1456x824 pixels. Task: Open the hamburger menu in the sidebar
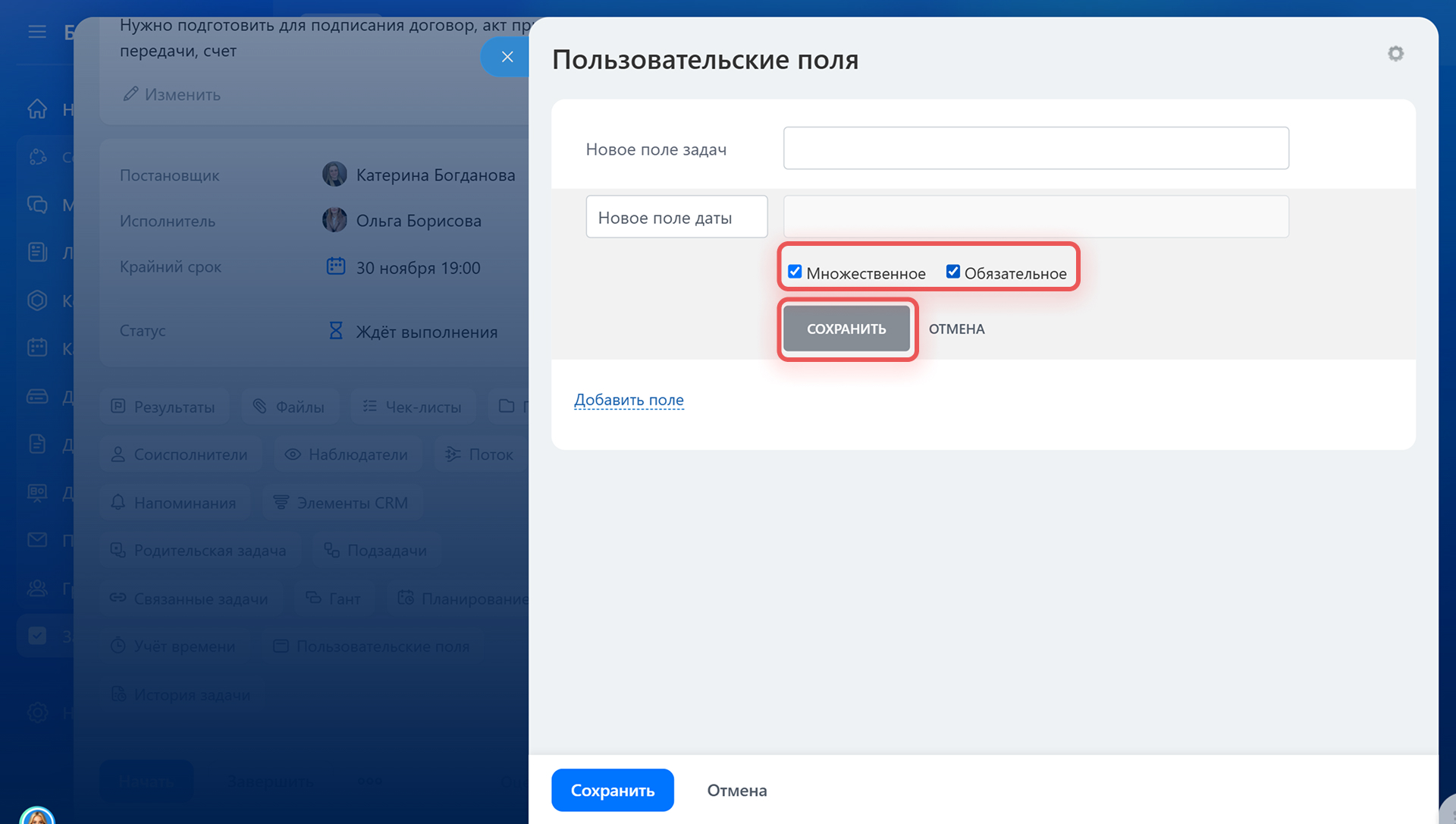tap(37, 32)
